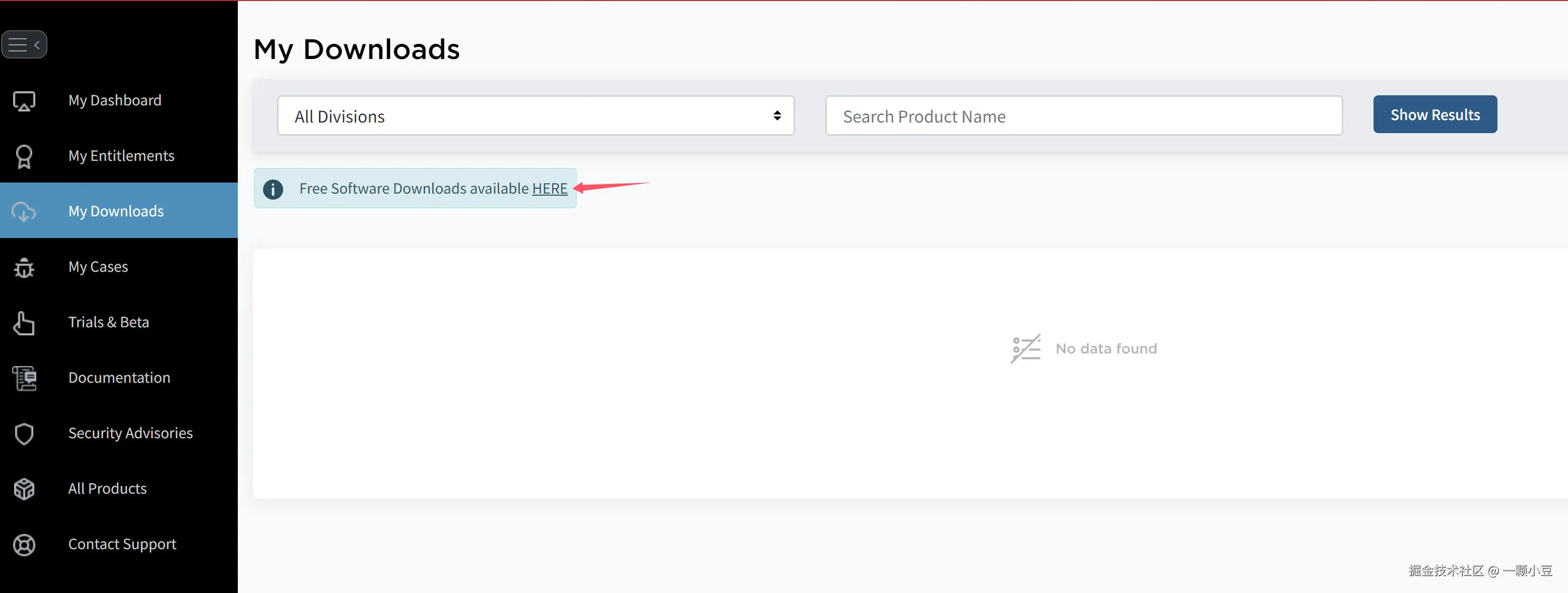
Task: Click the pointing hand Trials icon
Action: tap(24, 323)
